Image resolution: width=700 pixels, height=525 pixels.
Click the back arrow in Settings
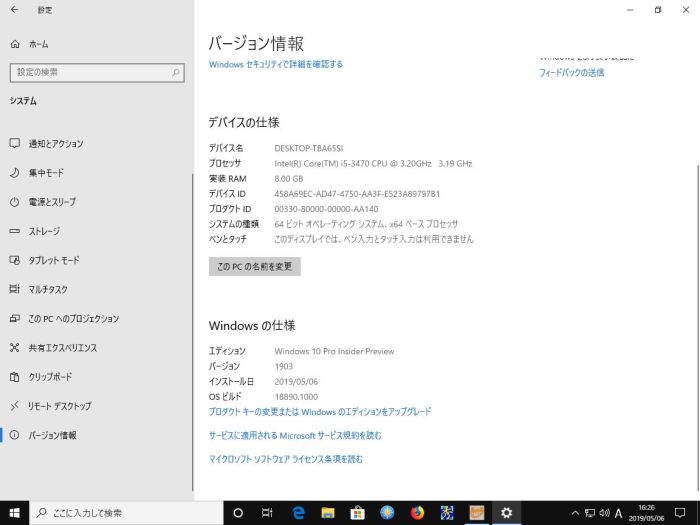pyautogui.click(x=14, y=10)
